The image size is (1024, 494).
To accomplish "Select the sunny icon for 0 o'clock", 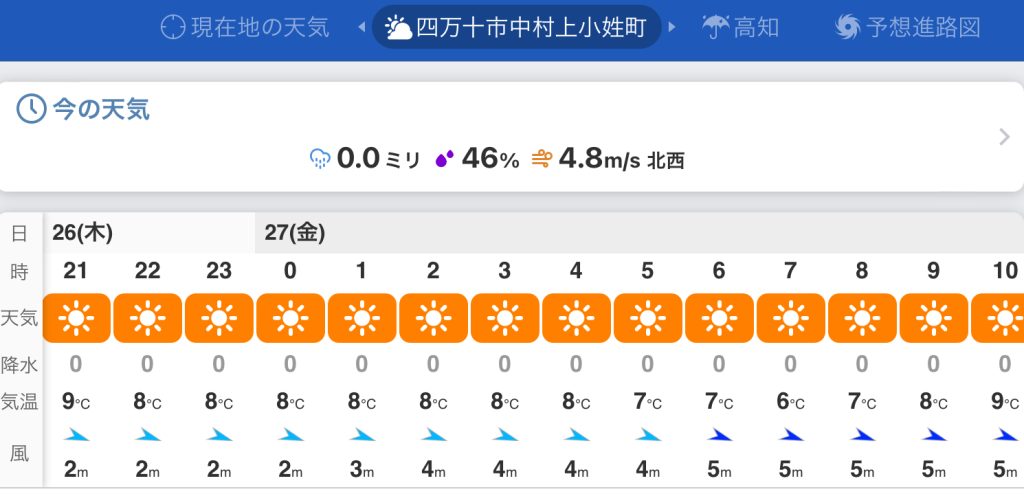I will tap(290, 318).
